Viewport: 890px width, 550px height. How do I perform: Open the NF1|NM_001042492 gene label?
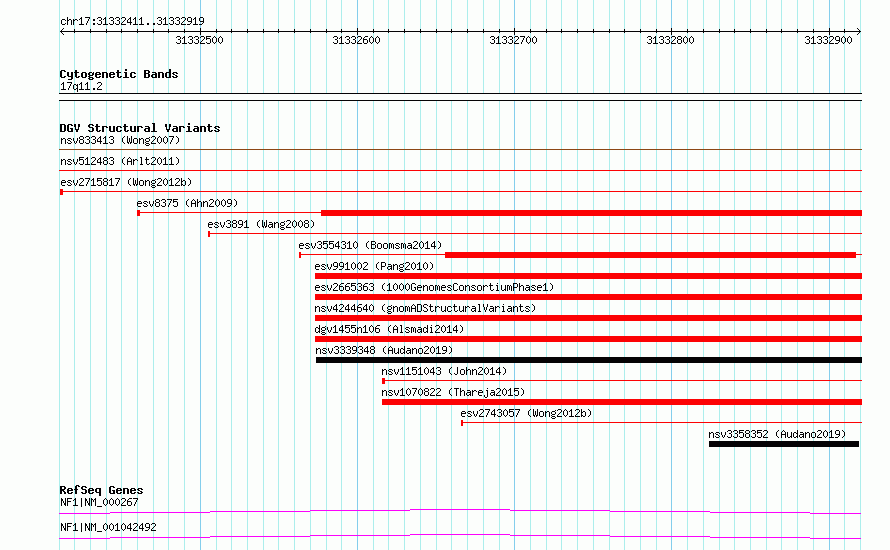pyautogui.click(x=108, y=527)
